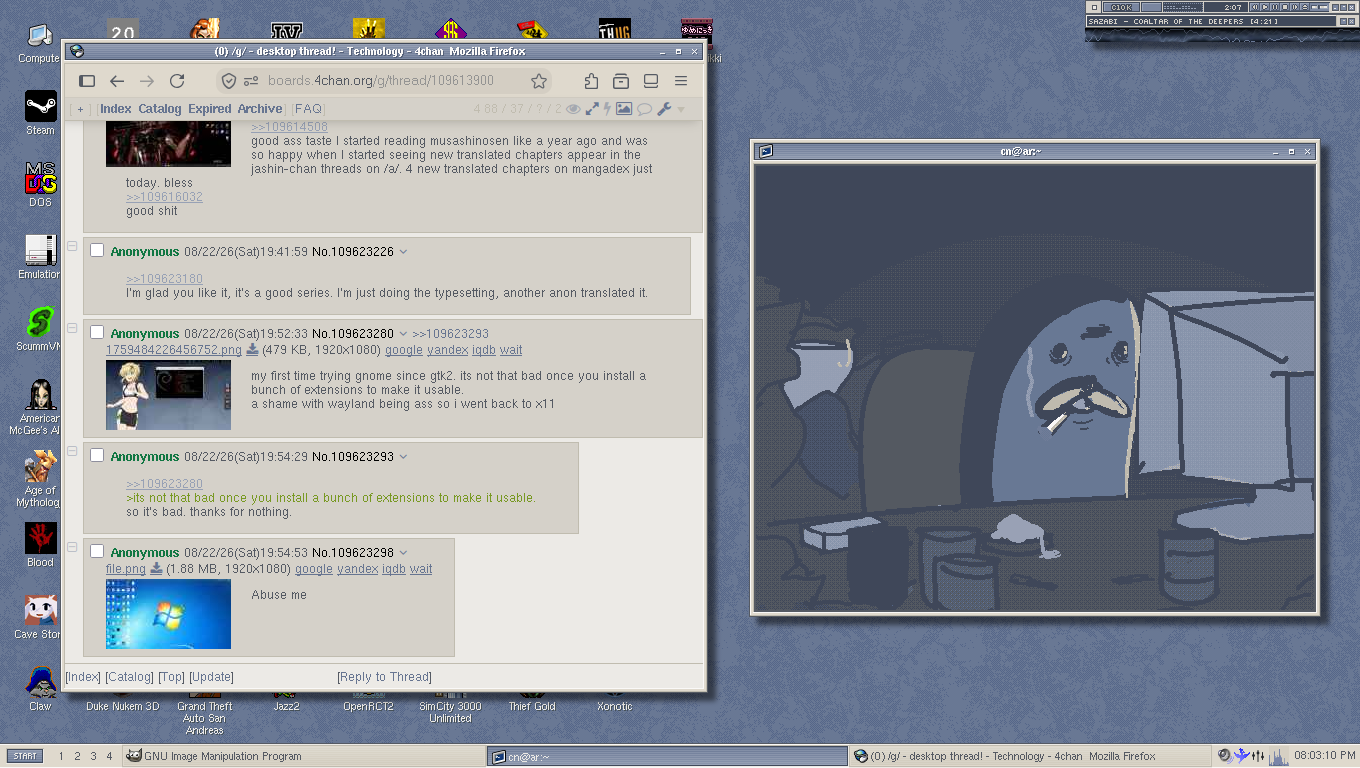Open the Expired link in the 4chan header

(x=210, y=109)
